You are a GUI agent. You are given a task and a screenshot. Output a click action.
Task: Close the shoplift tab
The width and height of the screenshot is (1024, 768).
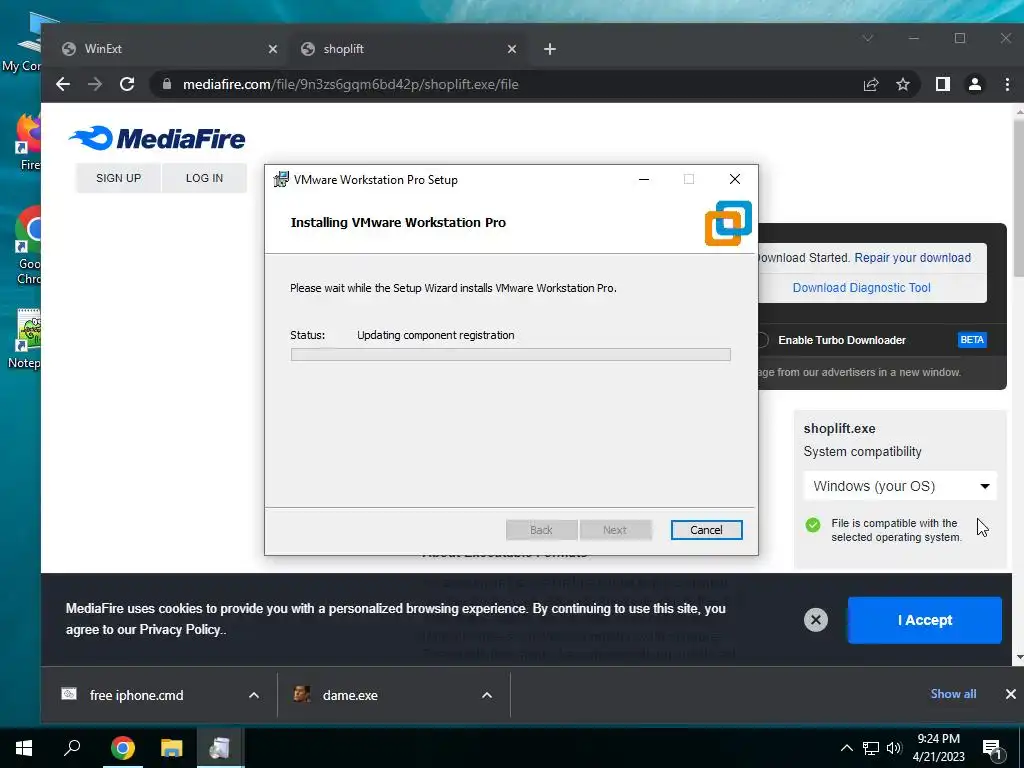click(512, 49)
